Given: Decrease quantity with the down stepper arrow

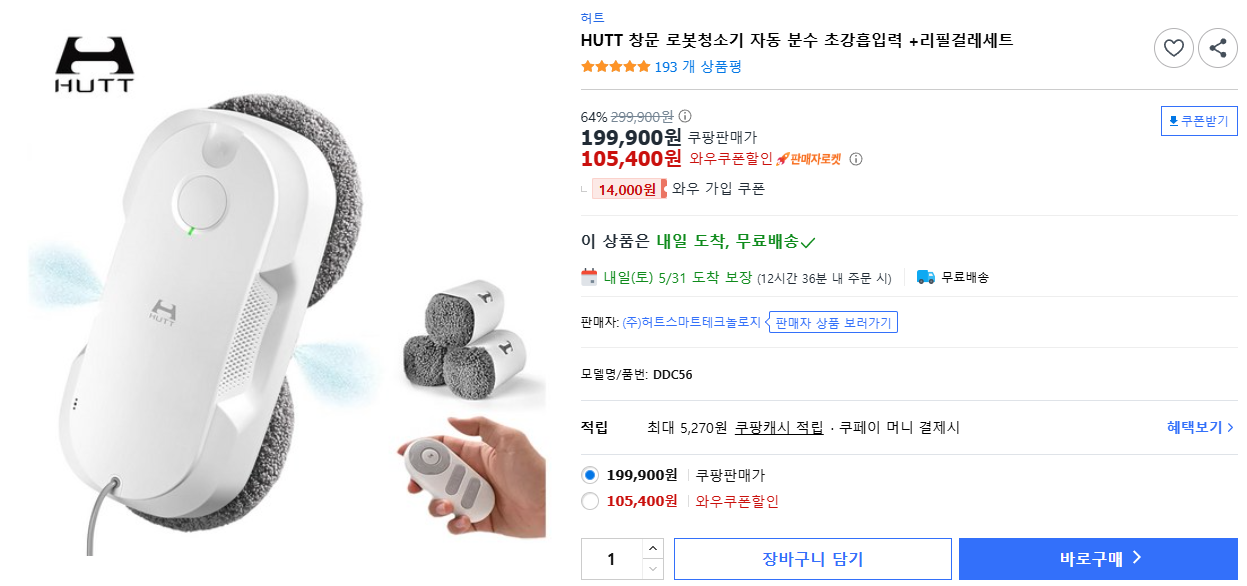Looking at the screenshot, I should (653, 570).
